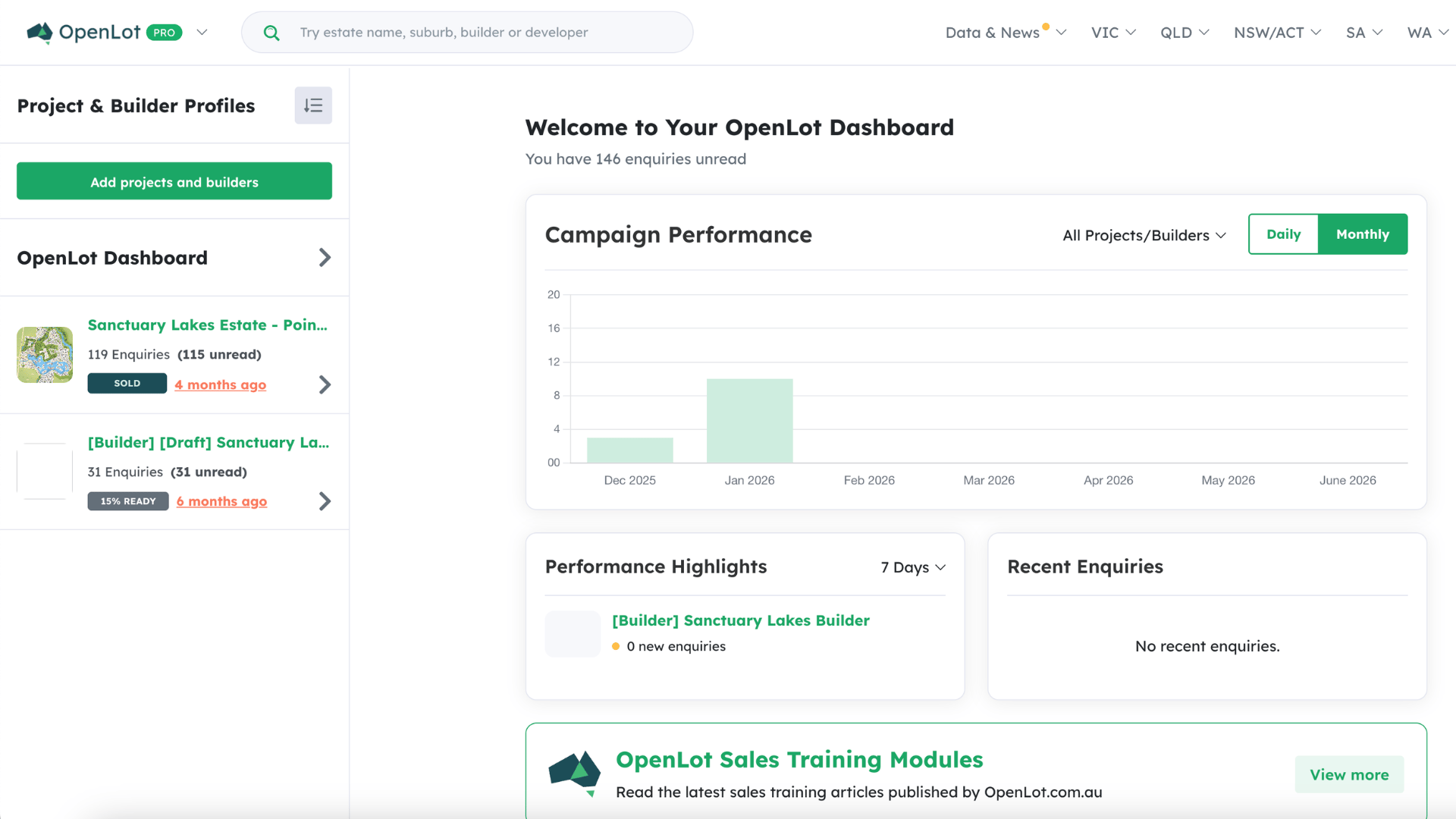Click the View more button

tap(1349, 774)
